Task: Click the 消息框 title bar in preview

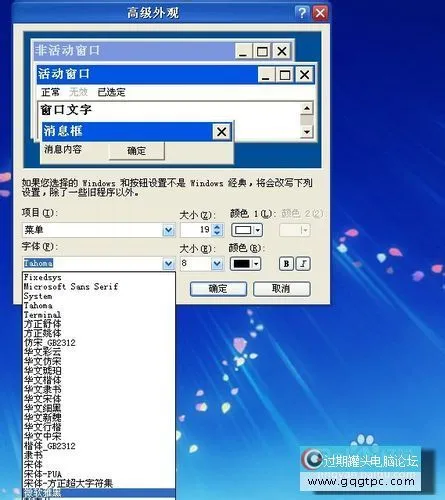Action: pyautogui.click(x=137, y=131)
